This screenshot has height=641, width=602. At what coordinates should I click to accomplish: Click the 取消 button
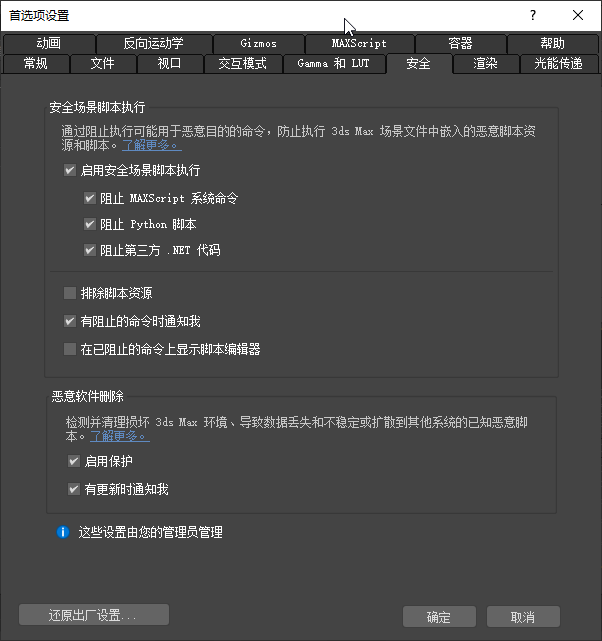[523, 616]
